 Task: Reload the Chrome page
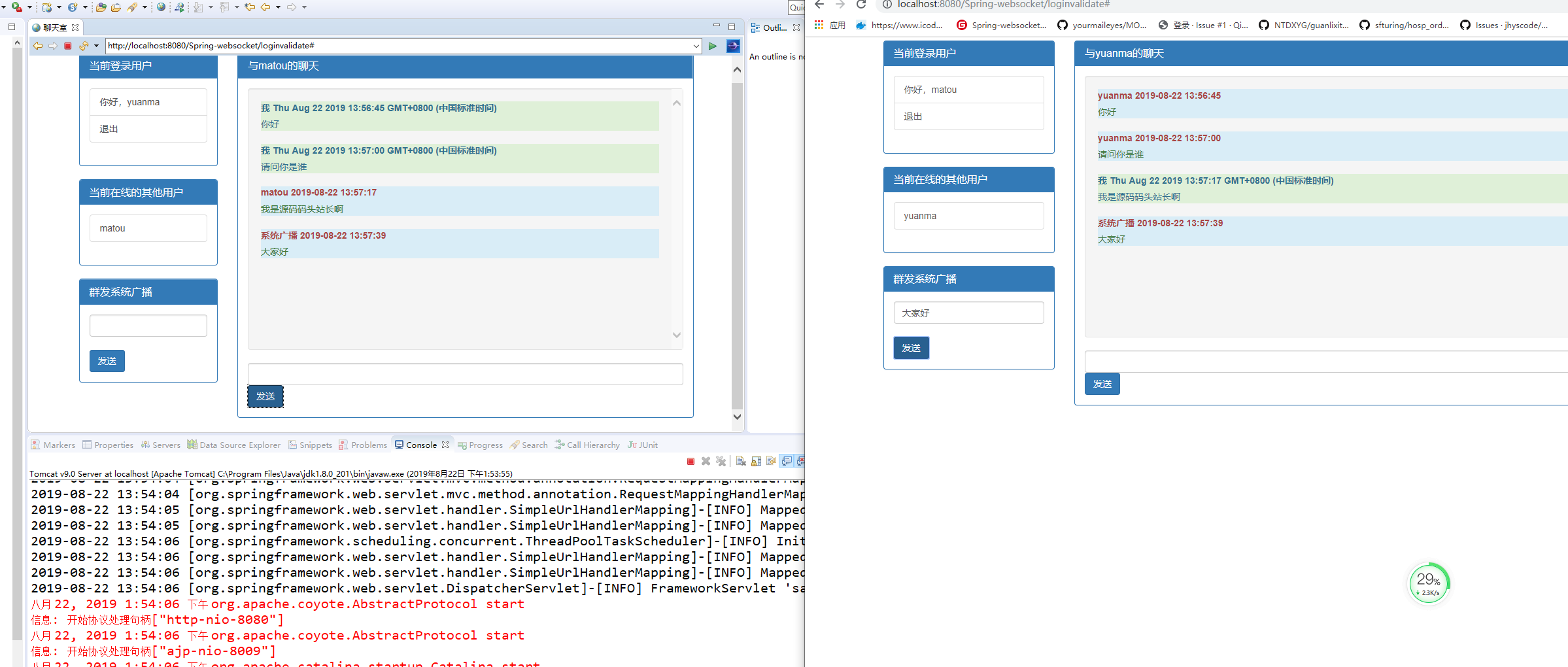861,5
